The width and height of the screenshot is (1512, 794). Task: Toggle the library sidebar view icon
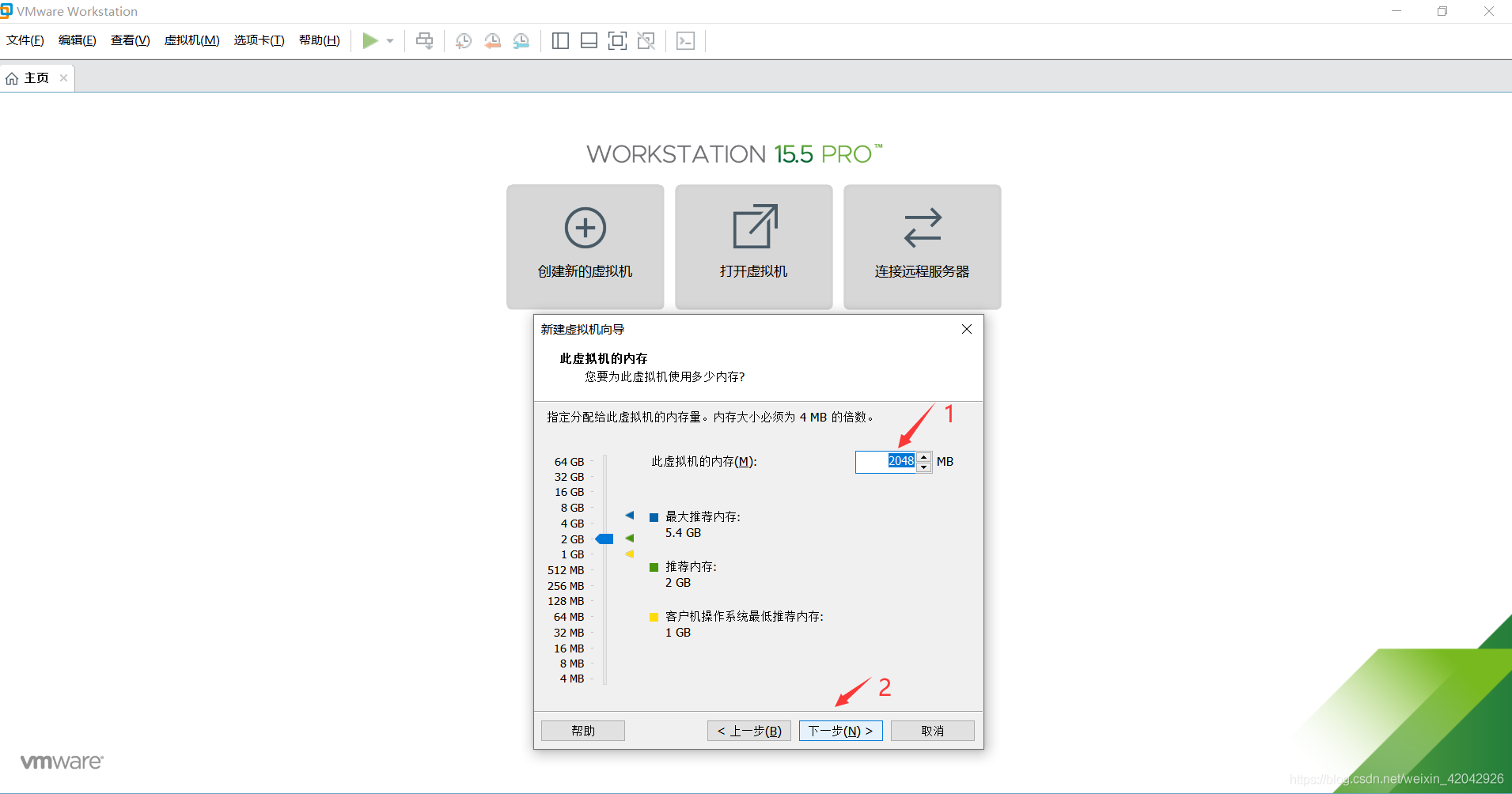click(560, 41)
